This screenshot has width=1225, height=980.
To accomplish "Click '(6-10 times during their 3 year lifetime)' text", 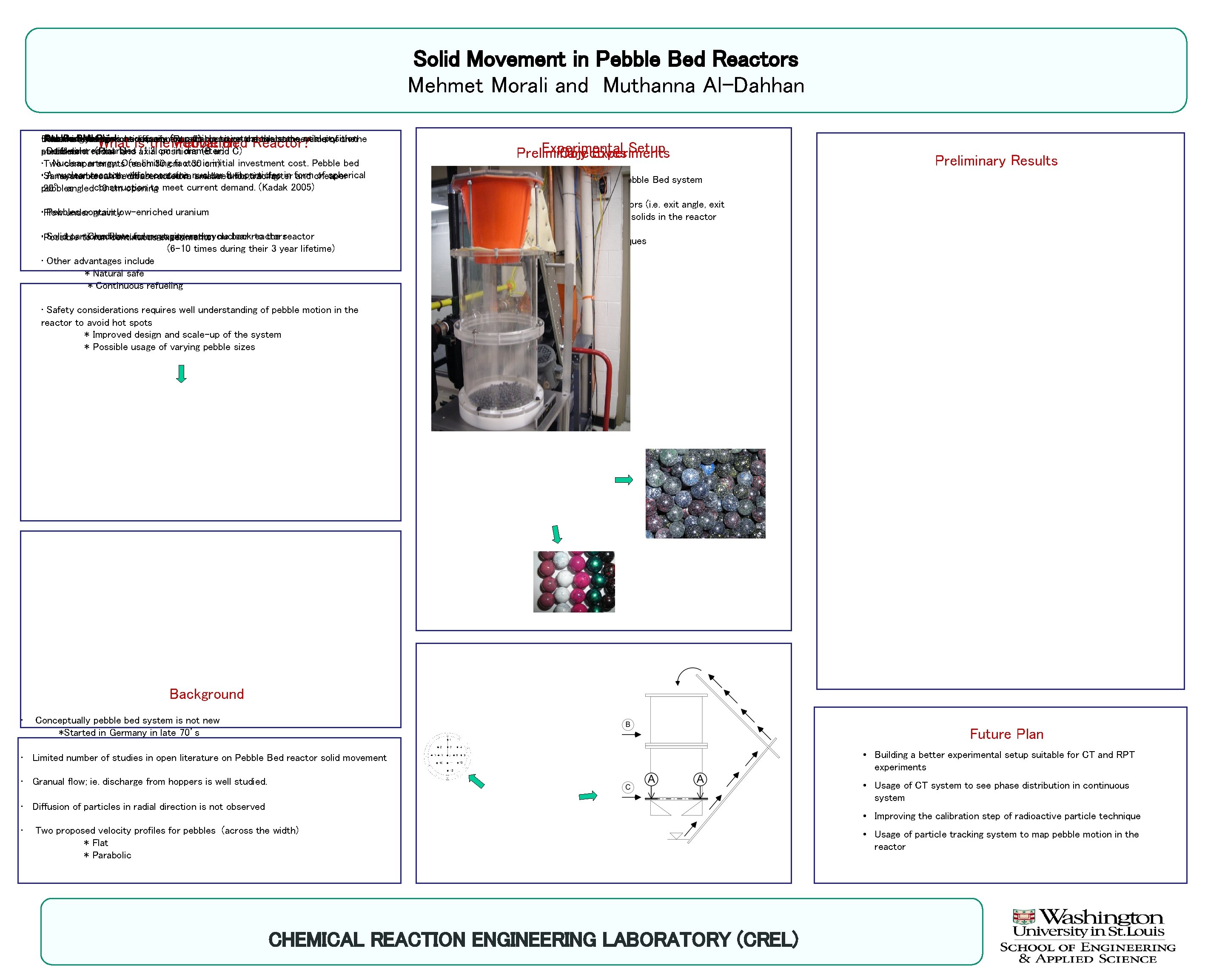I will (x=251, y=249).
